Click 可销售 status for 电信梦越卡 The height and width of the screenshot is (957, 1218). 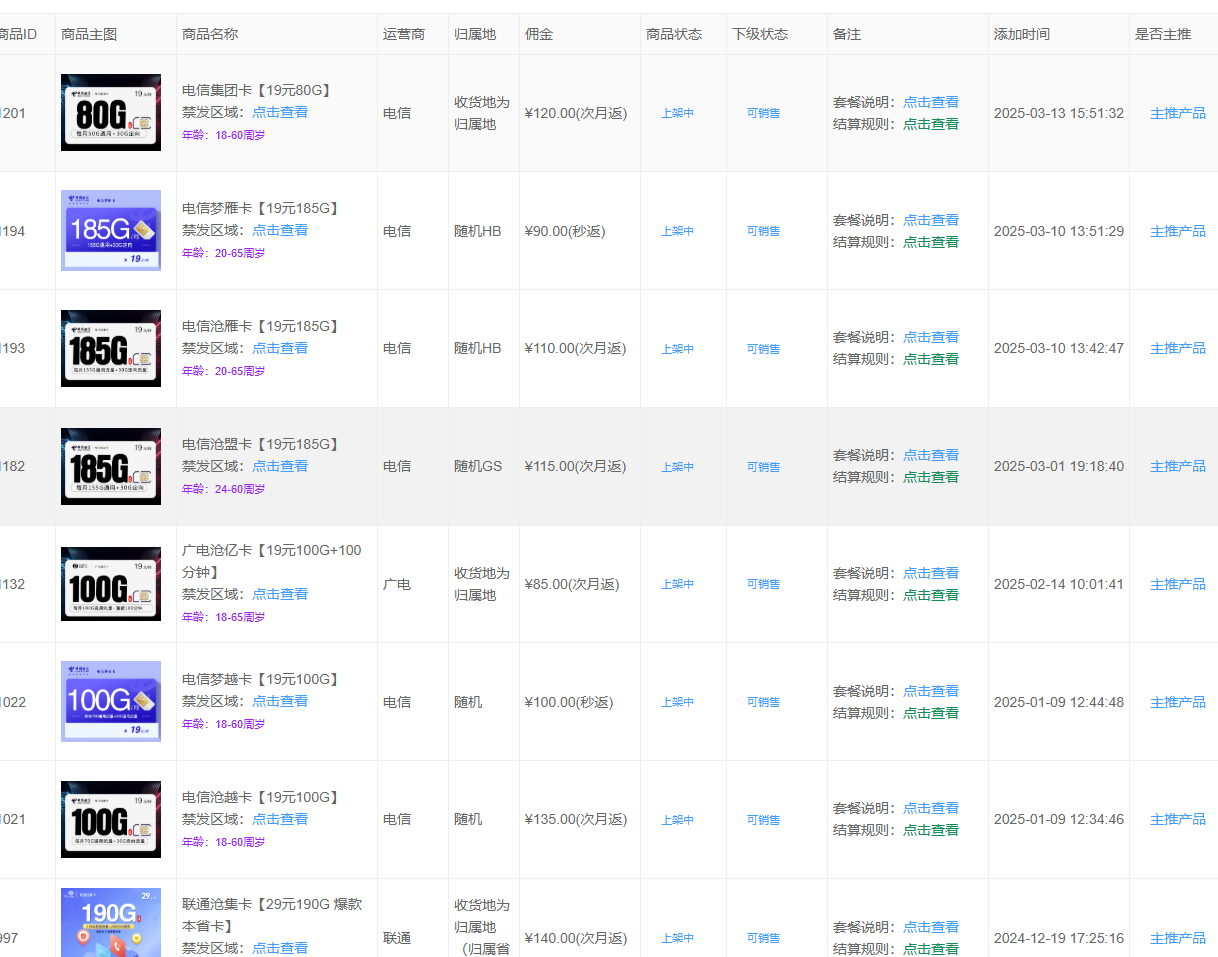click(764, 702)
